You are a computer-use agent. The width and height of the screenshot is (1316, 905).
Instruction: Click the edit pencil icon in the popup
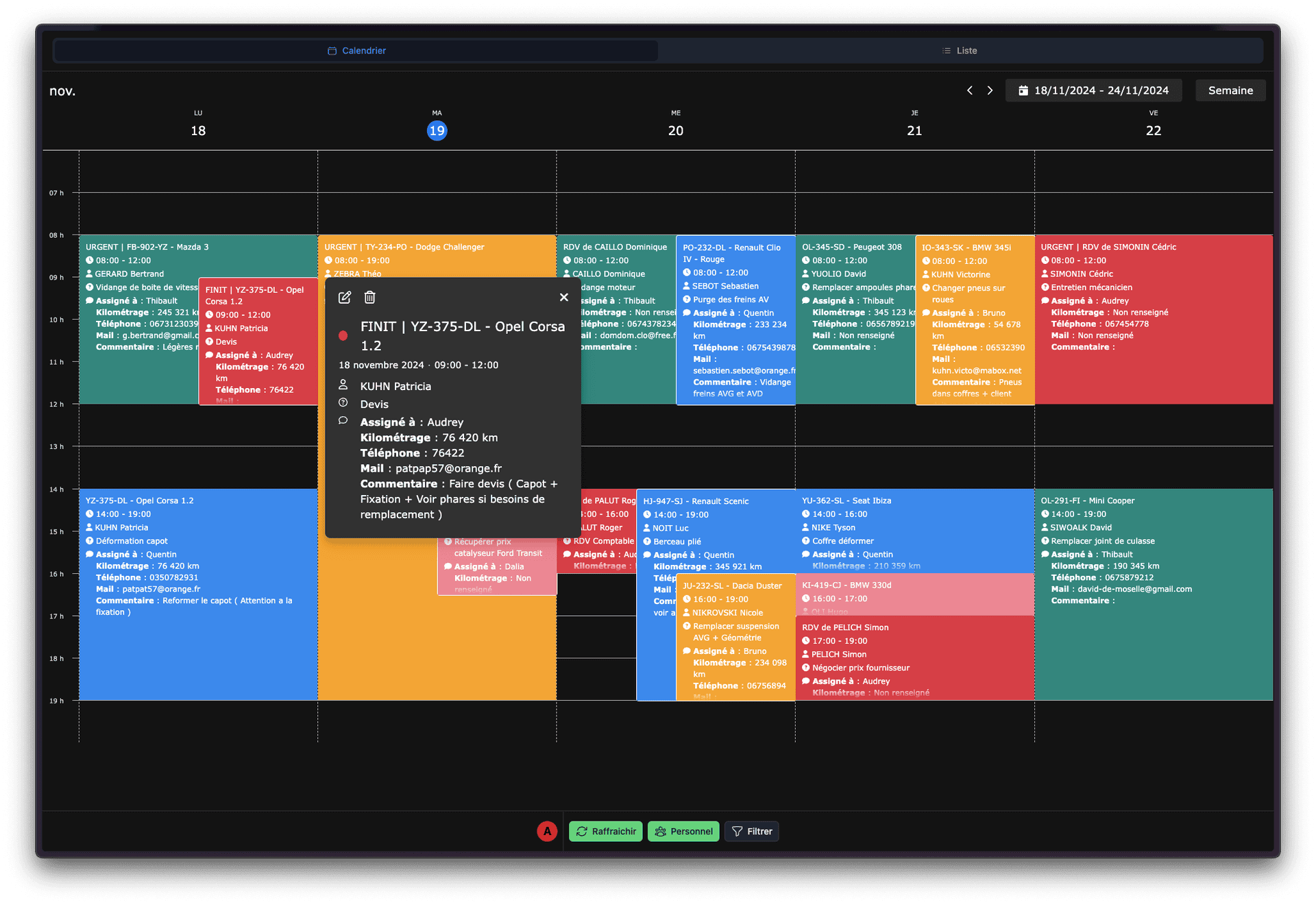click(x=344, y=298)
